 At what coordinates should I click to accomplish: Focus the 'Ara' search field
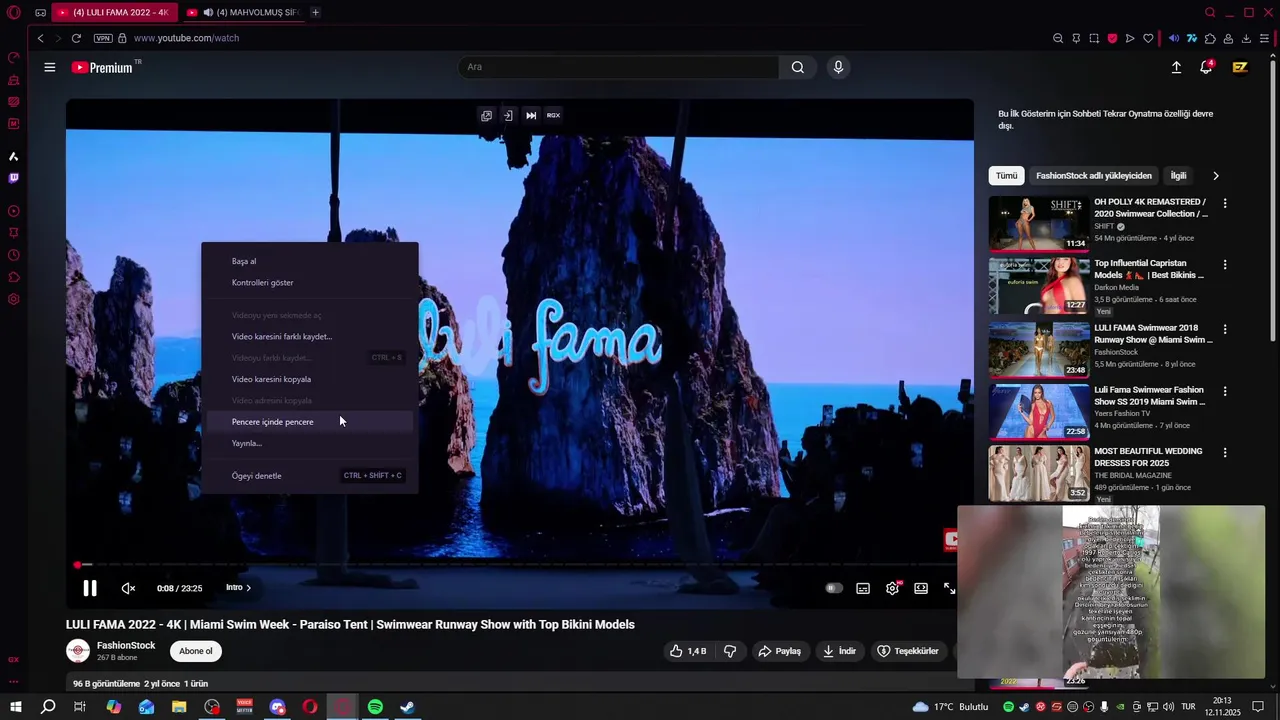[x=618, y=67]
